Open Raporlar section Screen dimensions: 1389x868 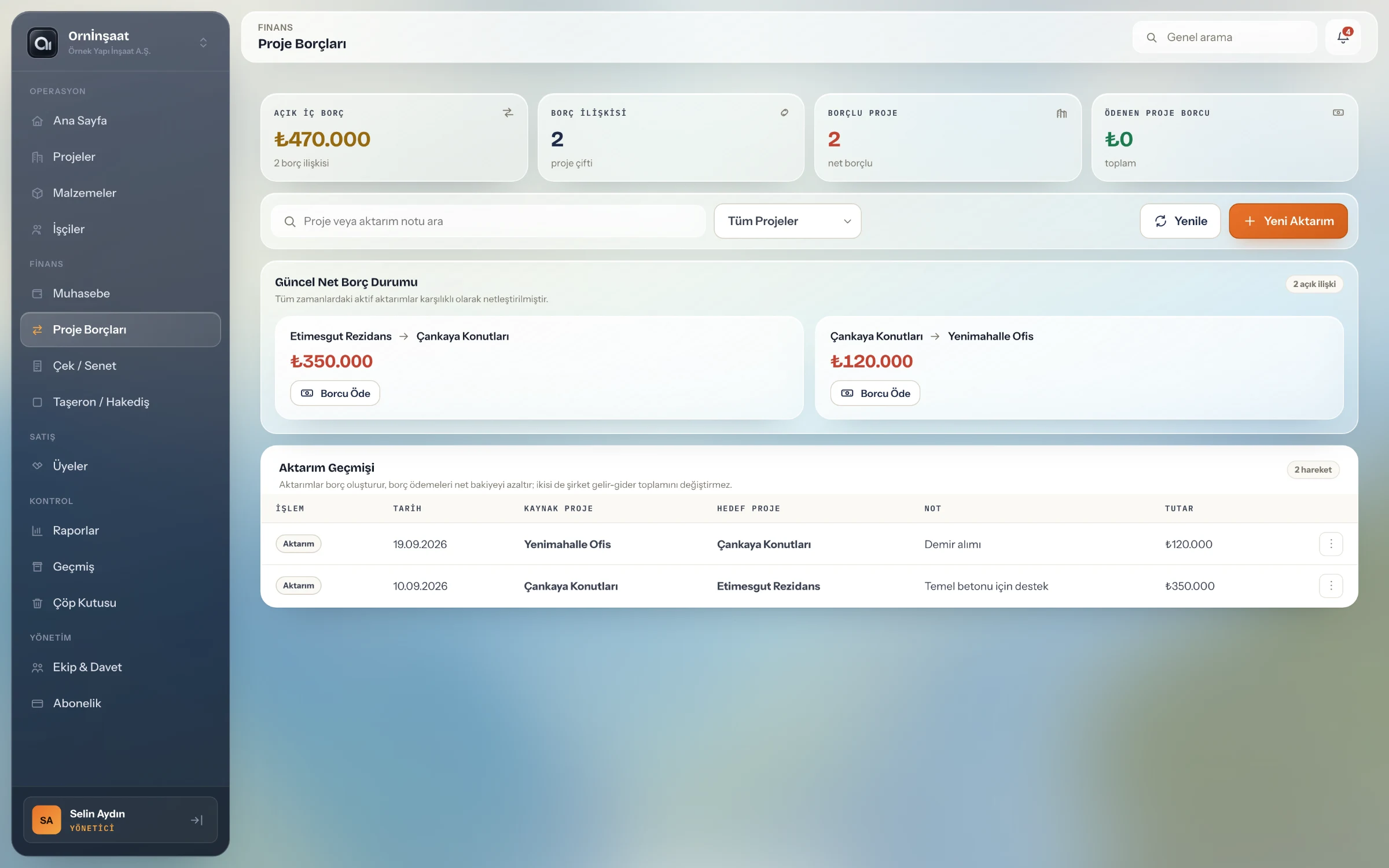[120, 531]
